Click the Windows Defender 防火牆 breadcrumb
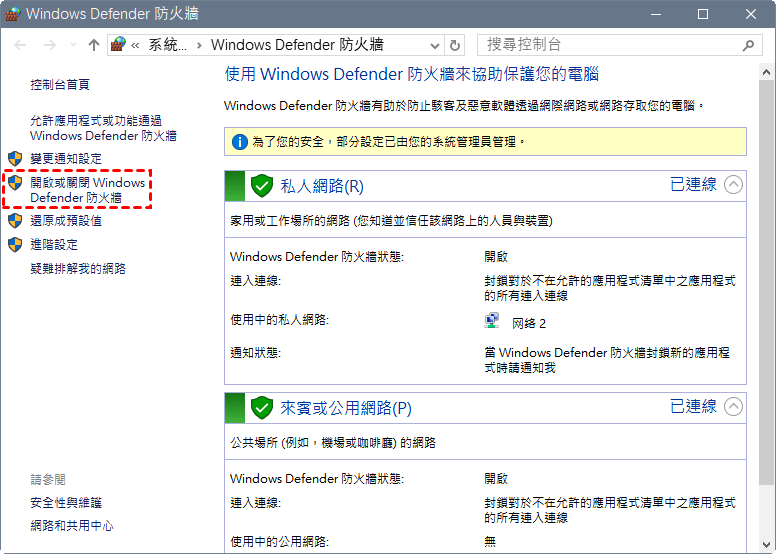The height and width of the screenshot is (554, 776). tap(297, 45)
